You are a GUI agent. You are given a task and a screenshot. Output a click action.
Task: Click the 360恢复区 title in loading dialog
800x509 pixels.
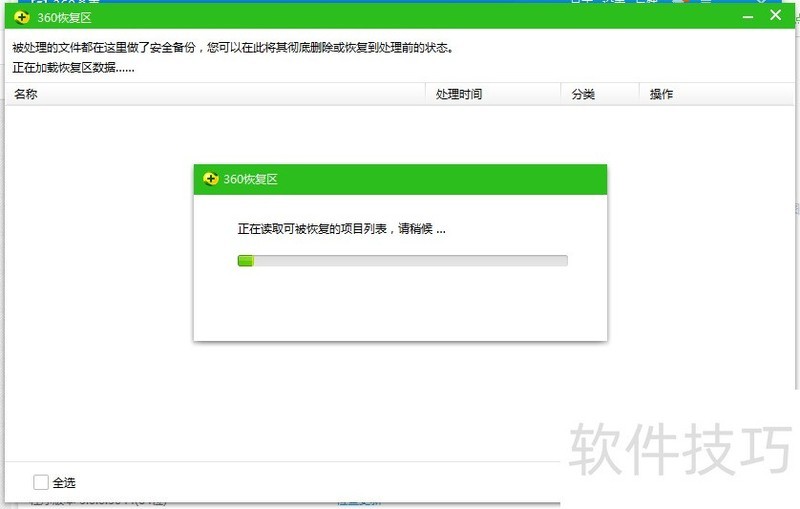pyautogui.click(x=251, y=179)
